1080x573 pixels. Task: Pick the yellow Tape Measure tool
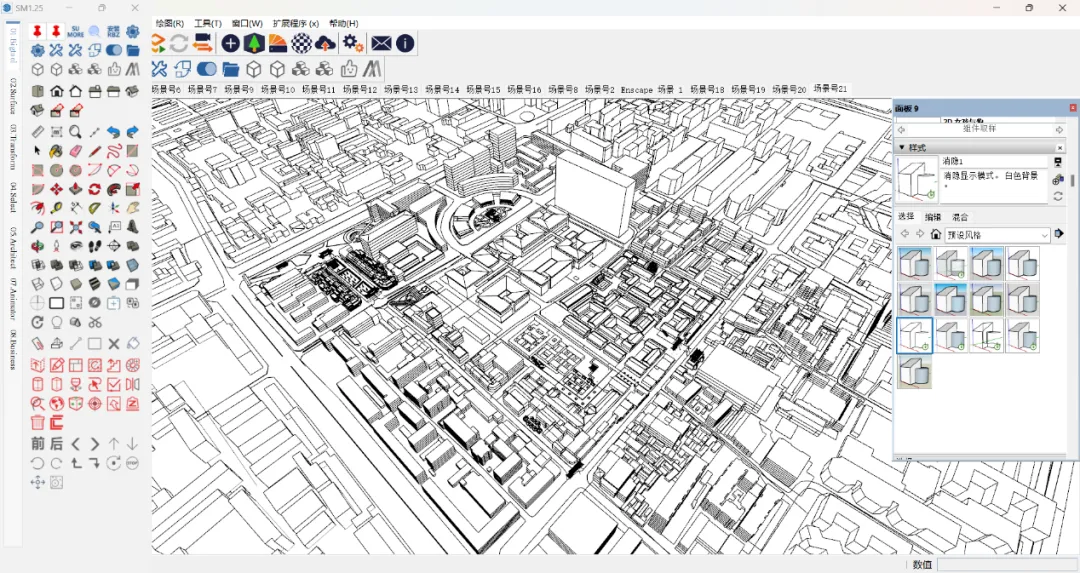(56, 207)
